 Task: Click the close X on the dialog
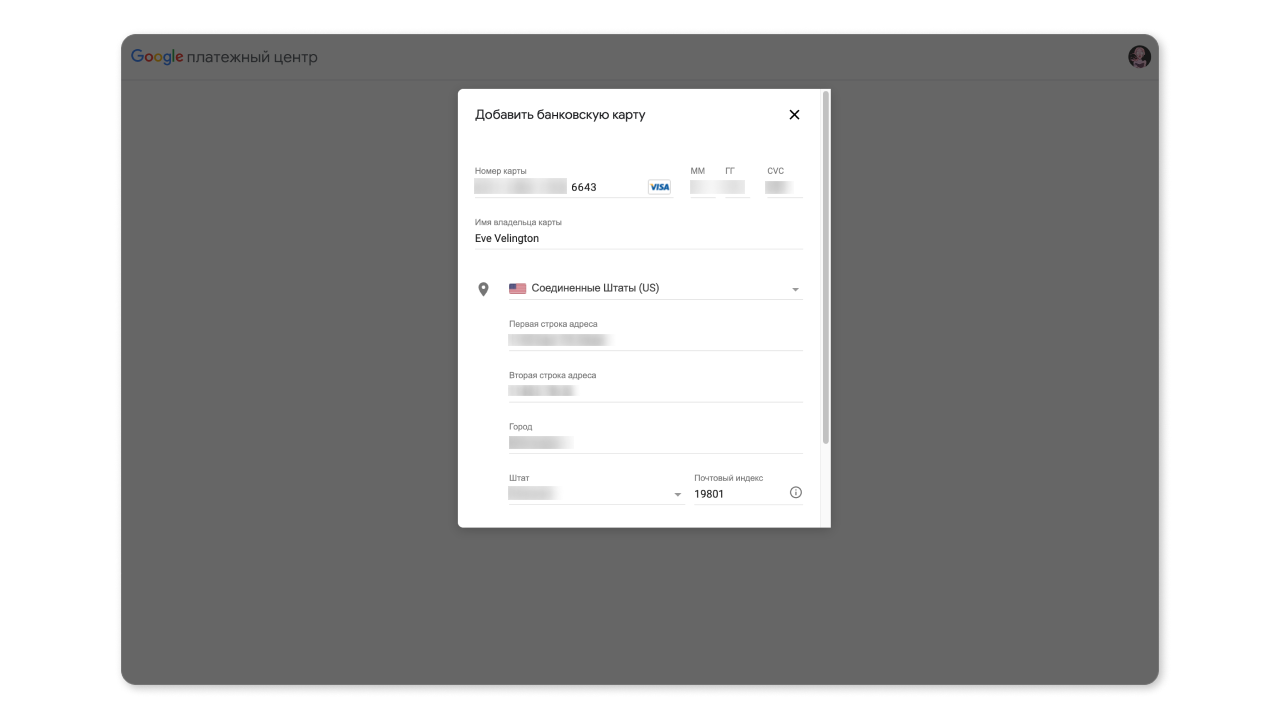tap(794, 114)
